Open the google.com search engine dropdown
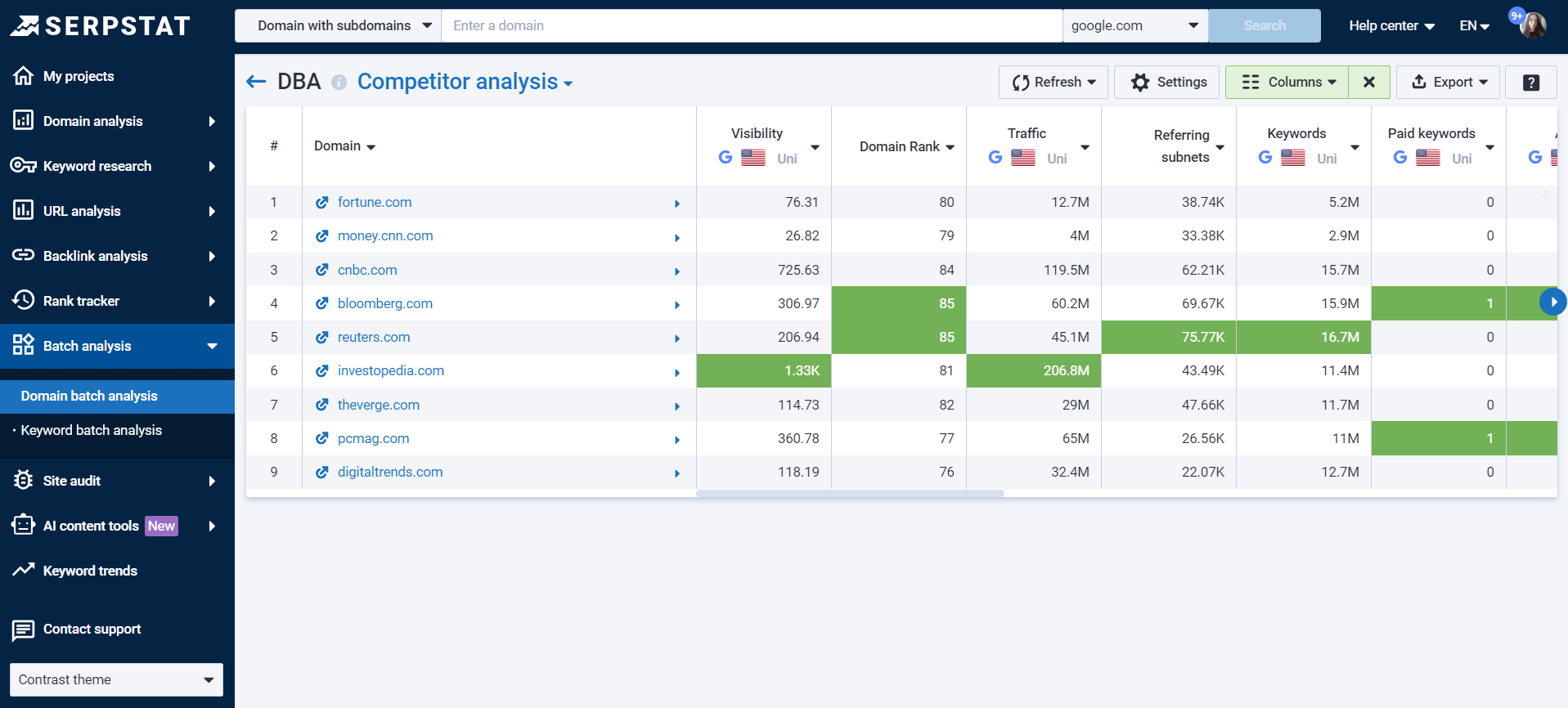The width and height of the screenshot is (1568, 708). (x=1134, y=26)
